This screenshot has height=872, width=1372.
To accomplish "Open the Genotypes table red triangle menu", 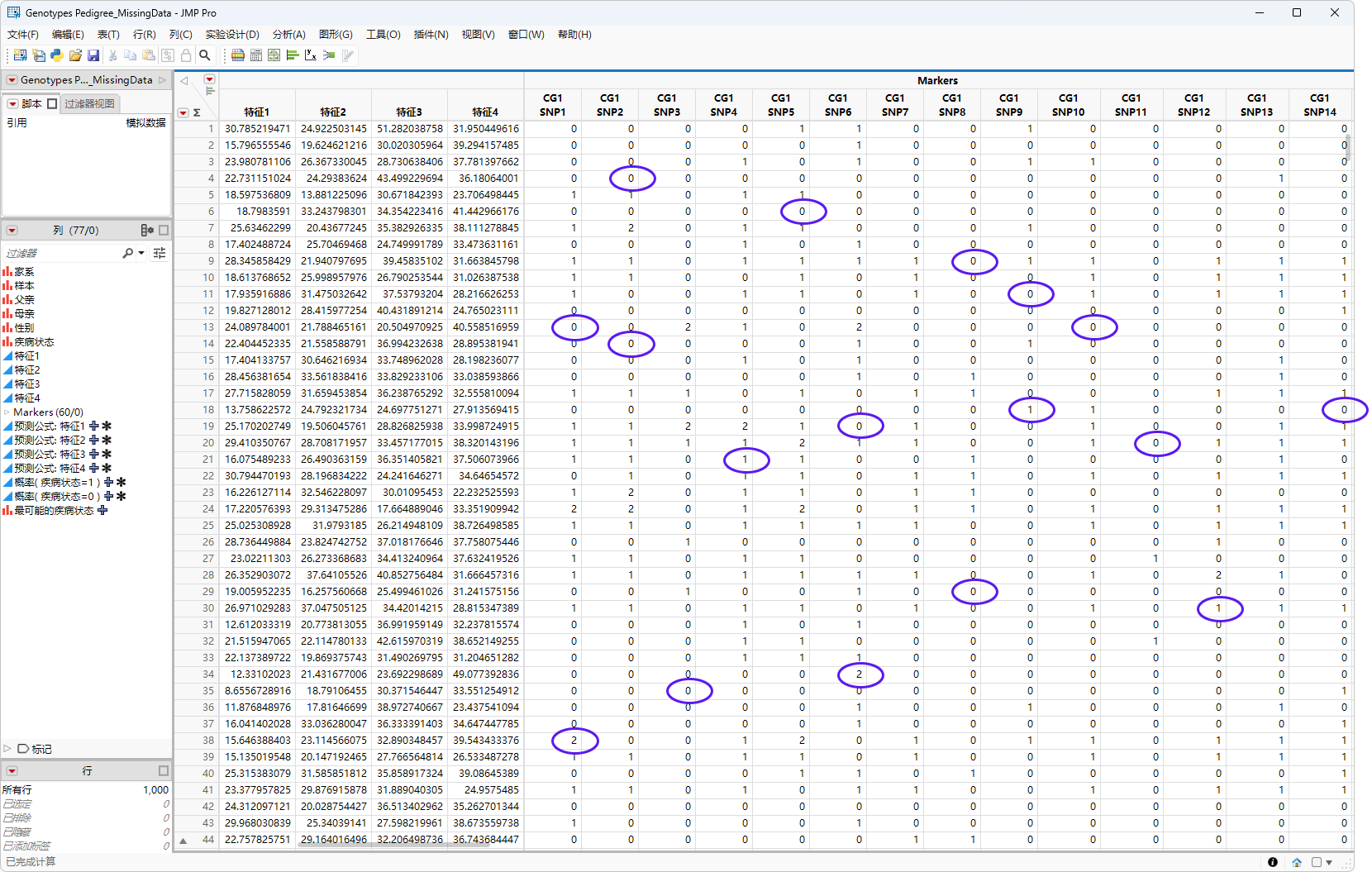I will point(12,80).
